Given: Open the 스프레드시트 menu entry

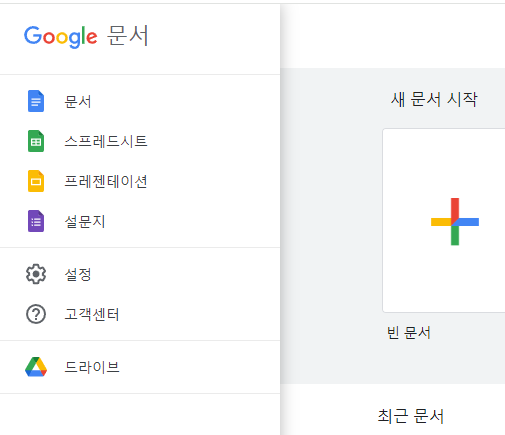Looking at the screenshot, I should tap(140, 141).
